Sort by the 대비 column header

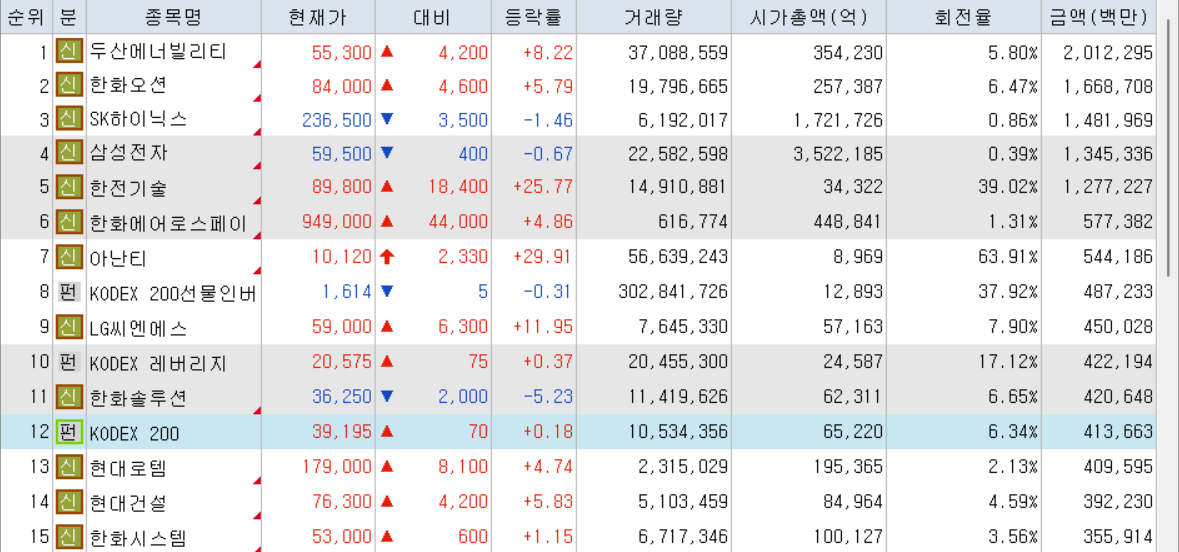point(432,17)
